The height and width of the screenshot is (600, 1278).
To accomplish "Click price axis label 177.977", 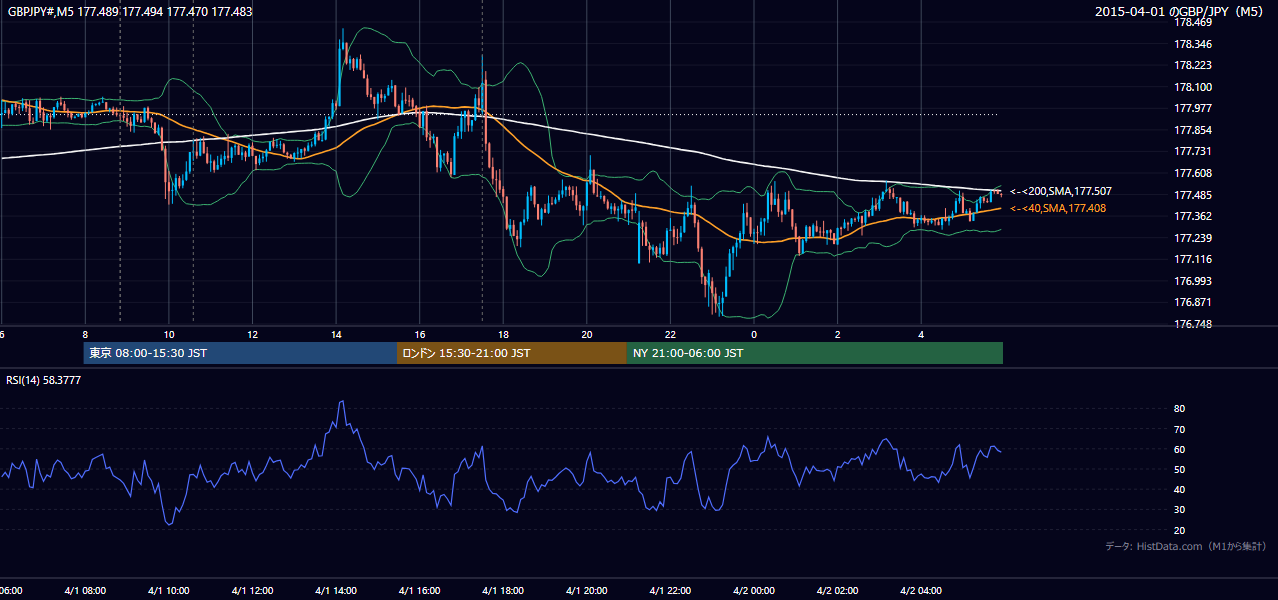I will tap(1192, 108).
